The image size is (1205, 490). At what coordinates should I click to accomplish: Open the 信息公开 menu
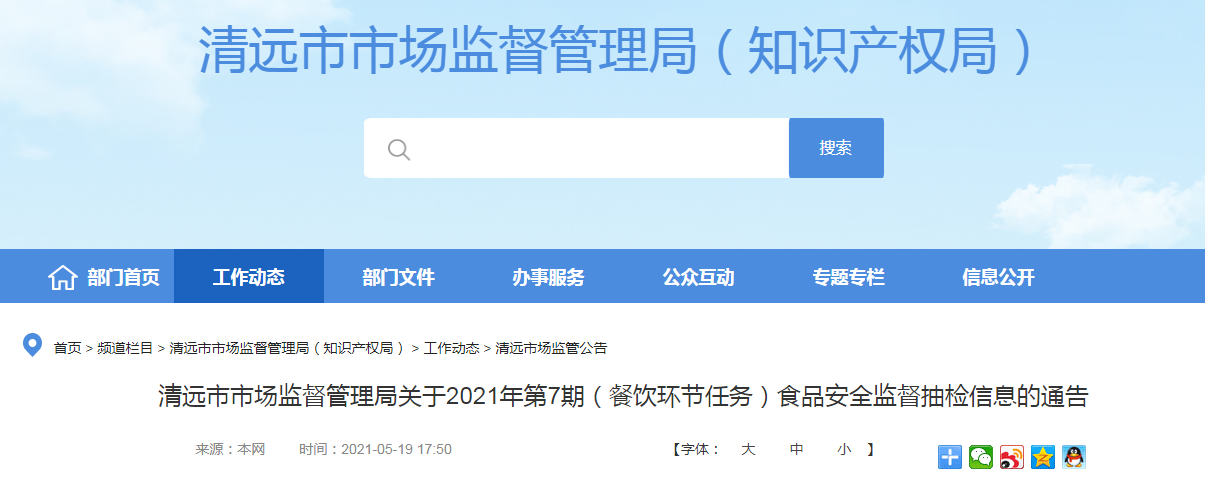click(x=998, y=276)
